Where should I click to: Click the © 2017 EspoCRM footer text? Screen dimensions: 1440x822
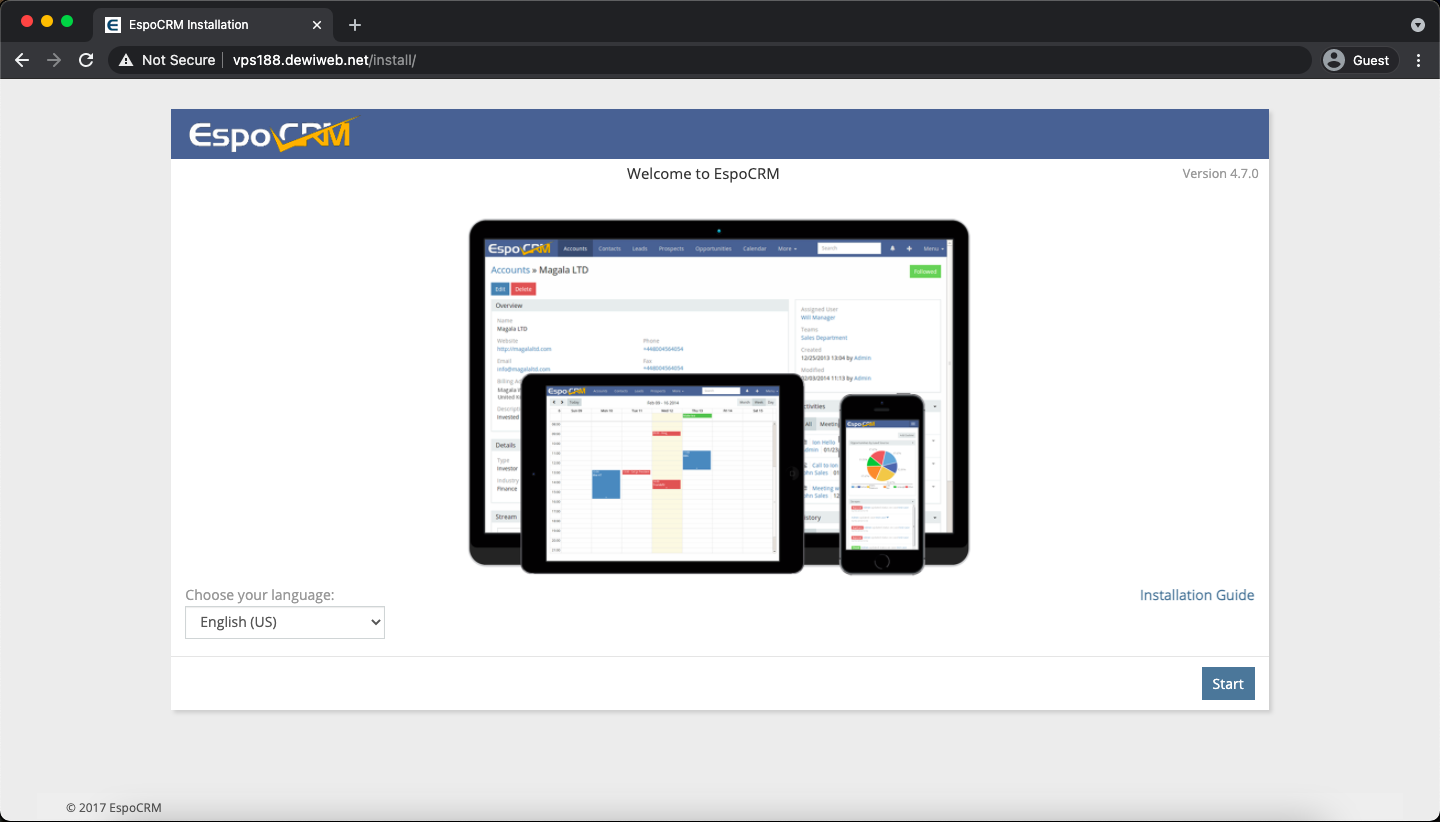point(113,808)
